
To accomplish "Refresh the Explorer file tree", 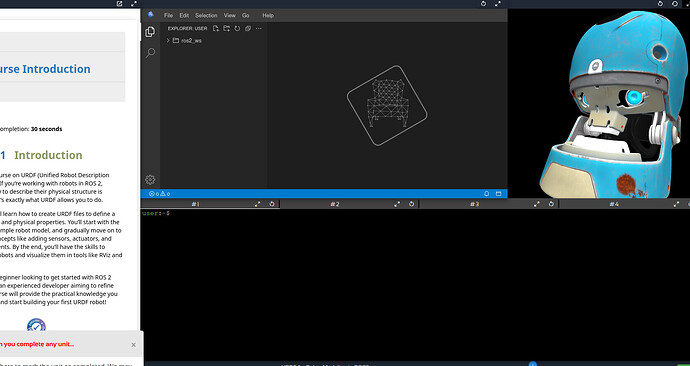I will [x=237, y=28].
